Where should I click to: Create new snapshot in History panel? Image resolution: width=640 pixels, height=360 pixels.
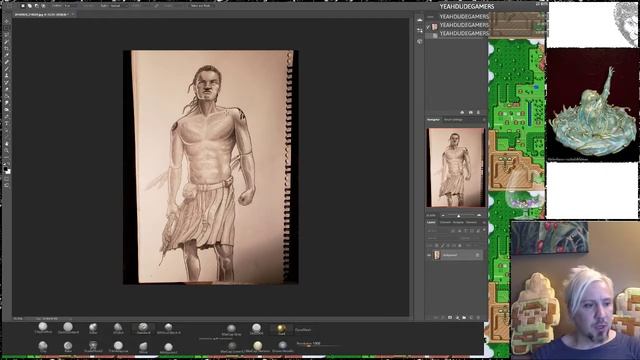(471, 112)
